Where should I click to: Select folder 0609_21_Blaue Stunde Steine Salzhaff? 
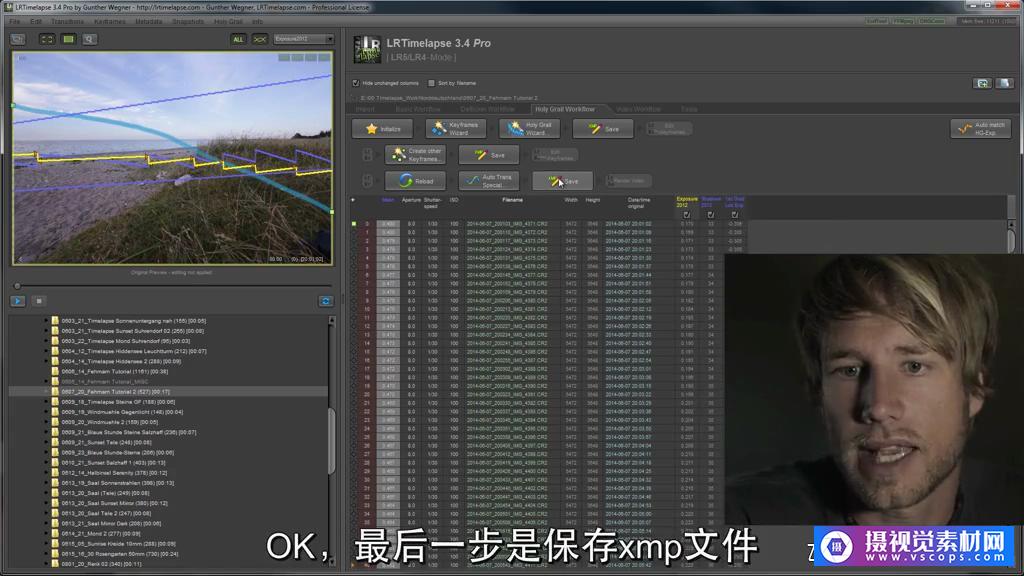[x=129, y=432]
